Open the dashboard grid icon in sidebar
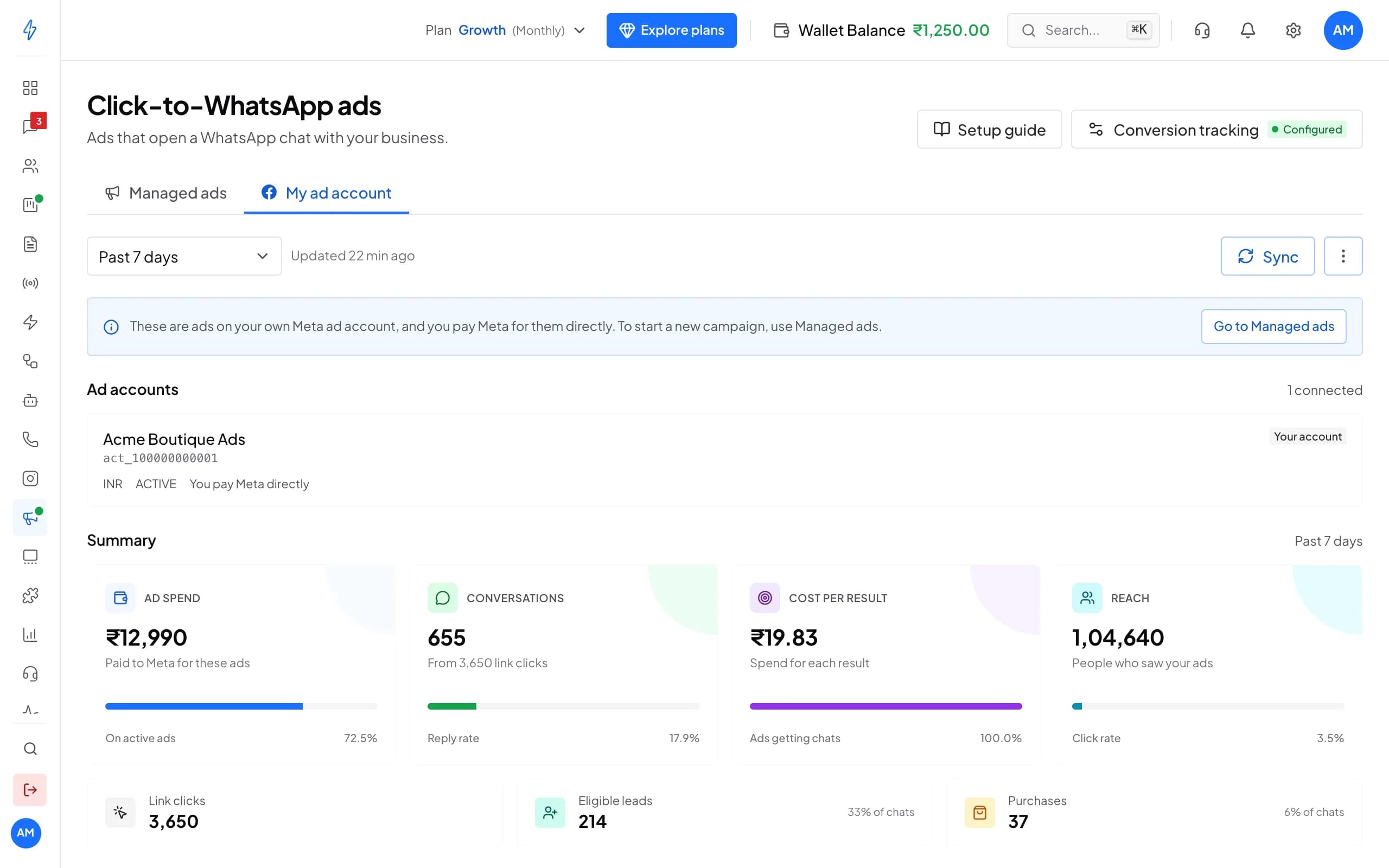Viewport: 1389px width, 868px height. coord(30,88)
